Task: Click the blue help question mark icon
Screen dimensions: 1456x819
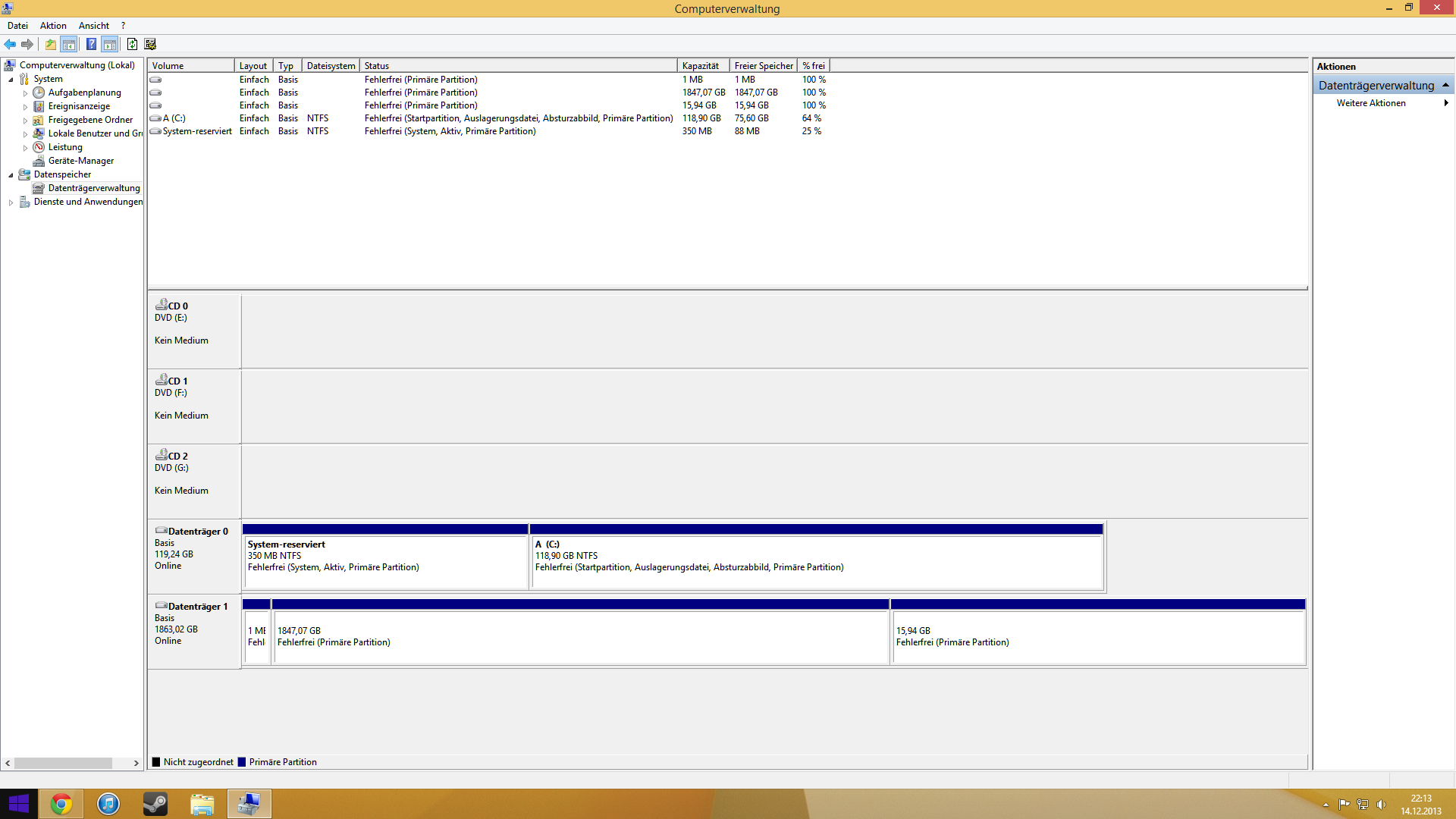Action: [x=91, y=44]
